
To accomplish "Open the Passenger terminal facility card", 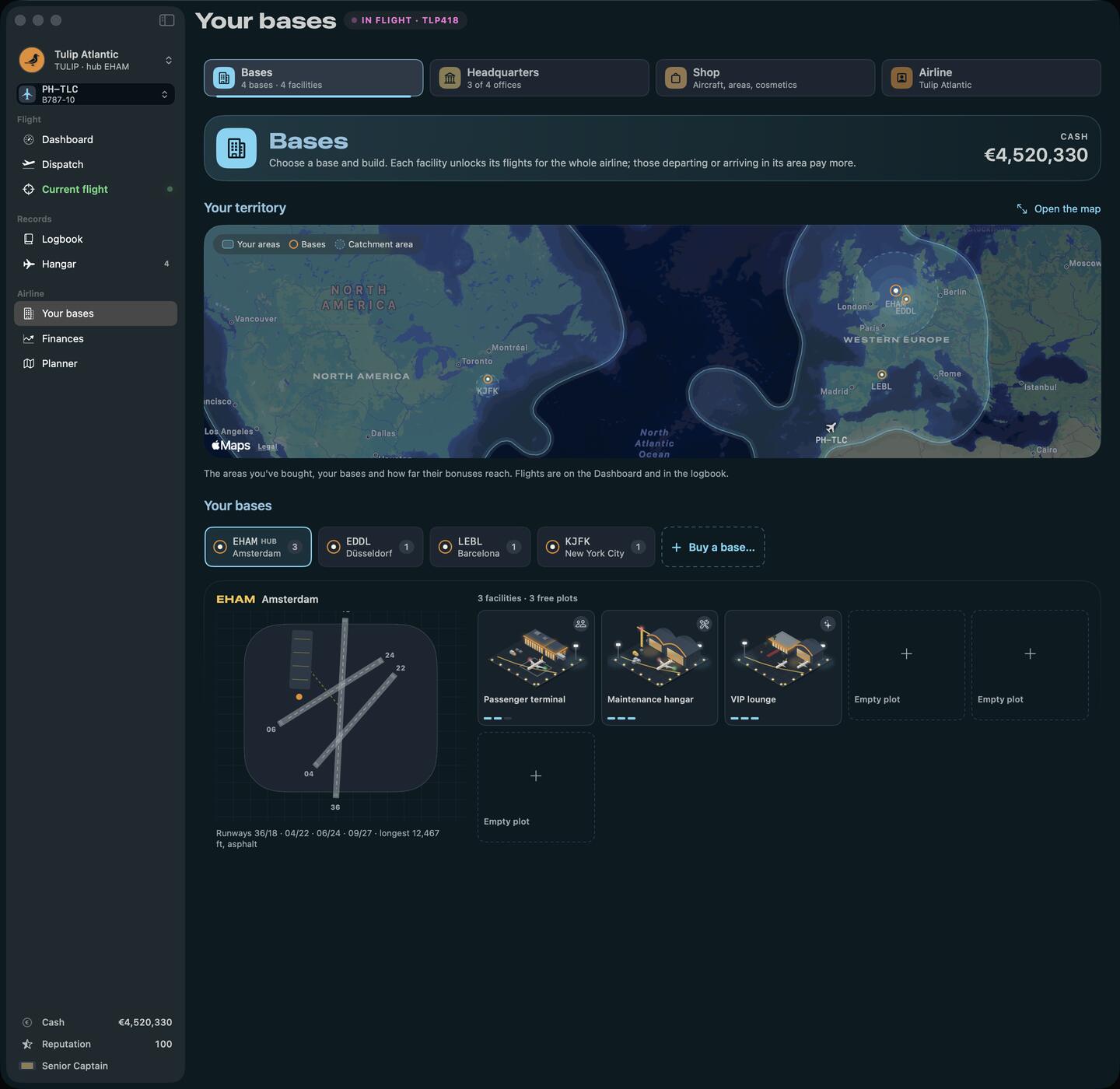I will pos(536,667).
